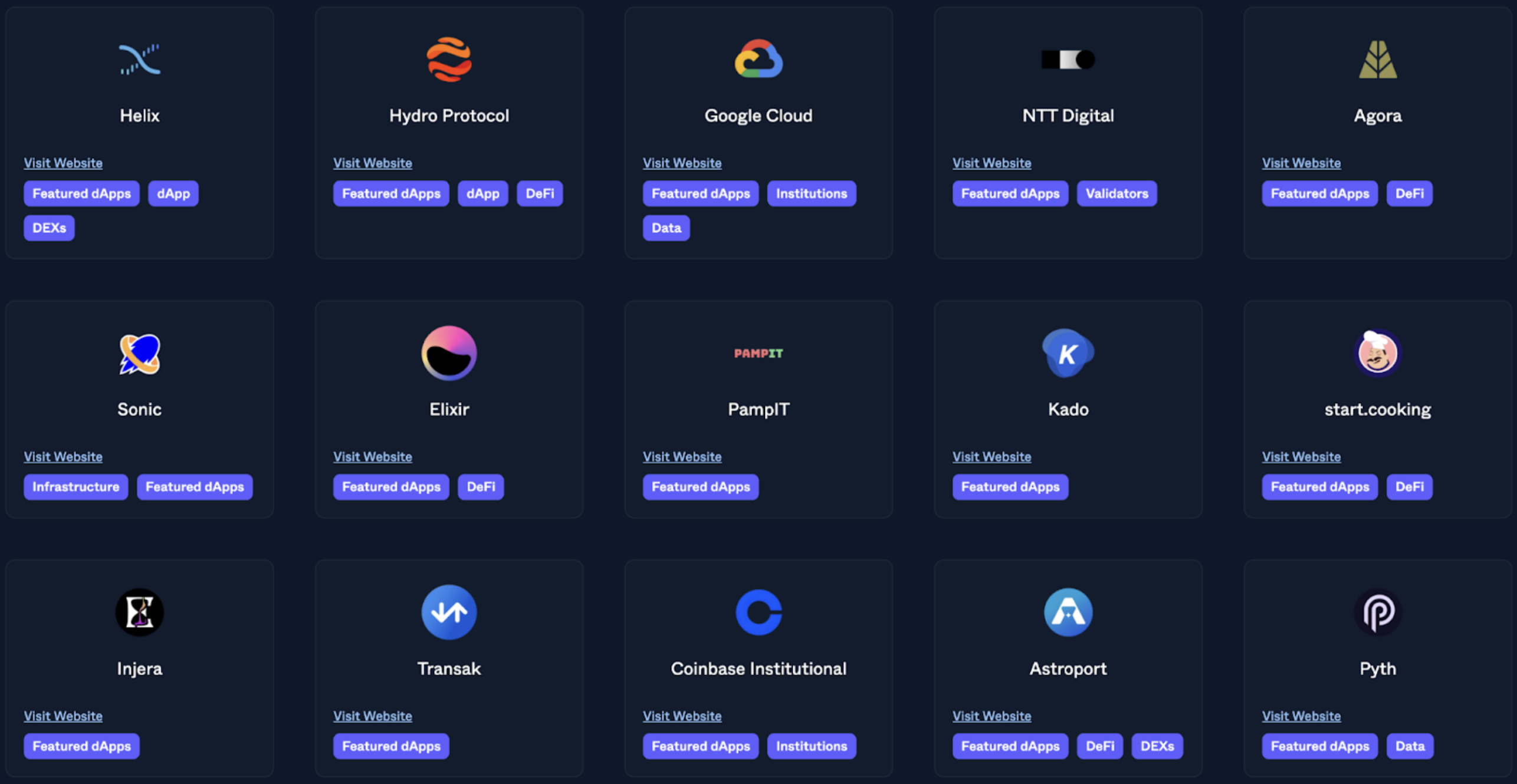This screenshot has width=1517, height=784.
Task: Select the Data tag on Google Cloud card
Action: coord(666,228)
